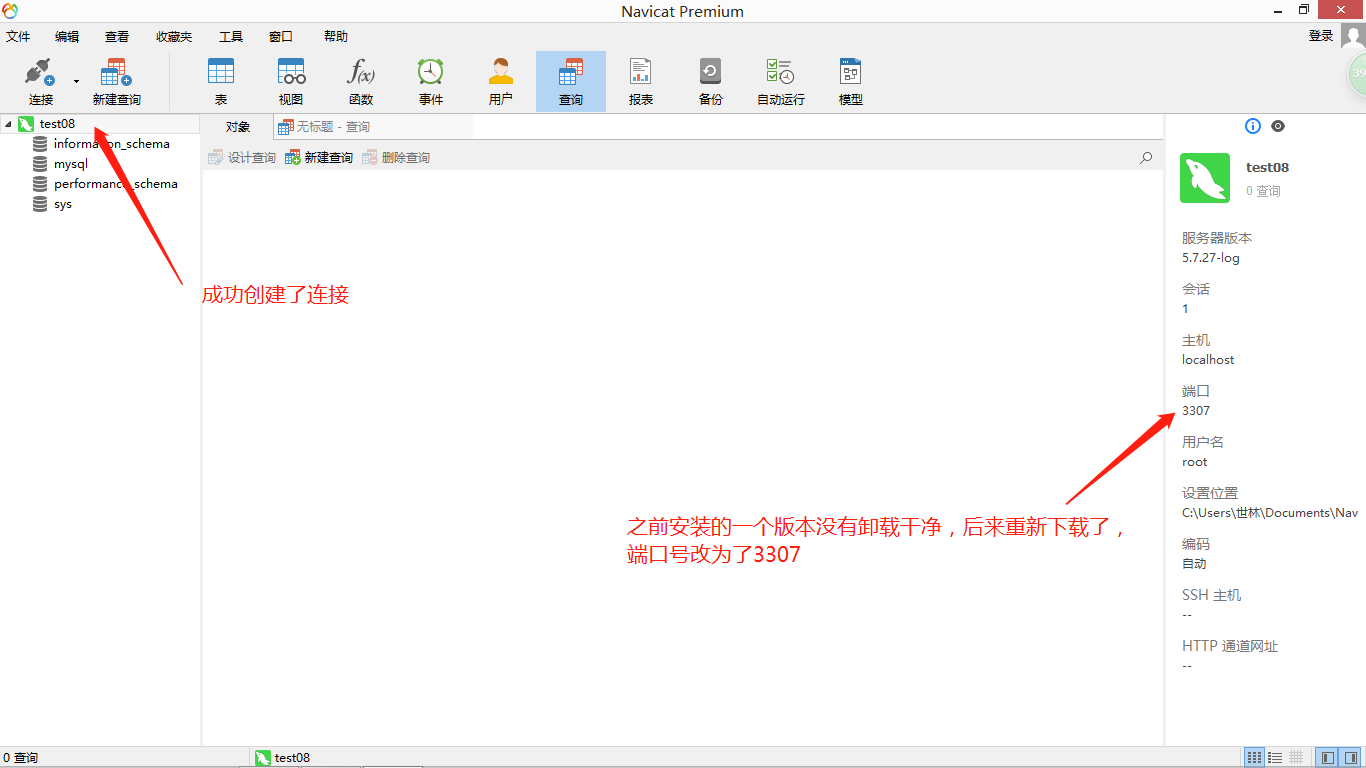Viewport: 1366px width, 768px height.
Task: Click 新建查询 in the main toolbar
Action: tap(116, 81)
